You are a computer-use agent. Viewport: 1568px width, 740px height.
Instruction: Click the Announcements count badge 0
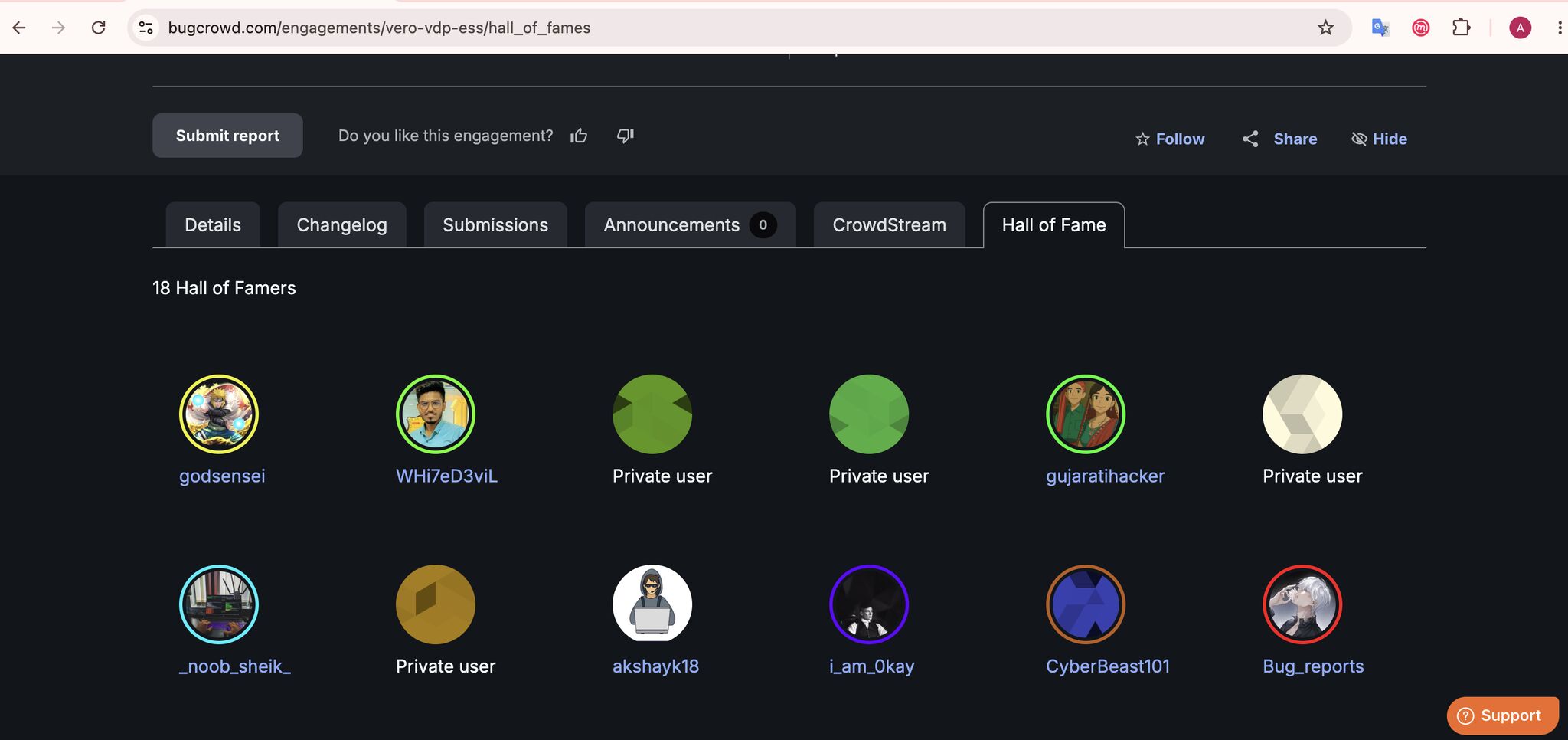[x=763, y=224]
